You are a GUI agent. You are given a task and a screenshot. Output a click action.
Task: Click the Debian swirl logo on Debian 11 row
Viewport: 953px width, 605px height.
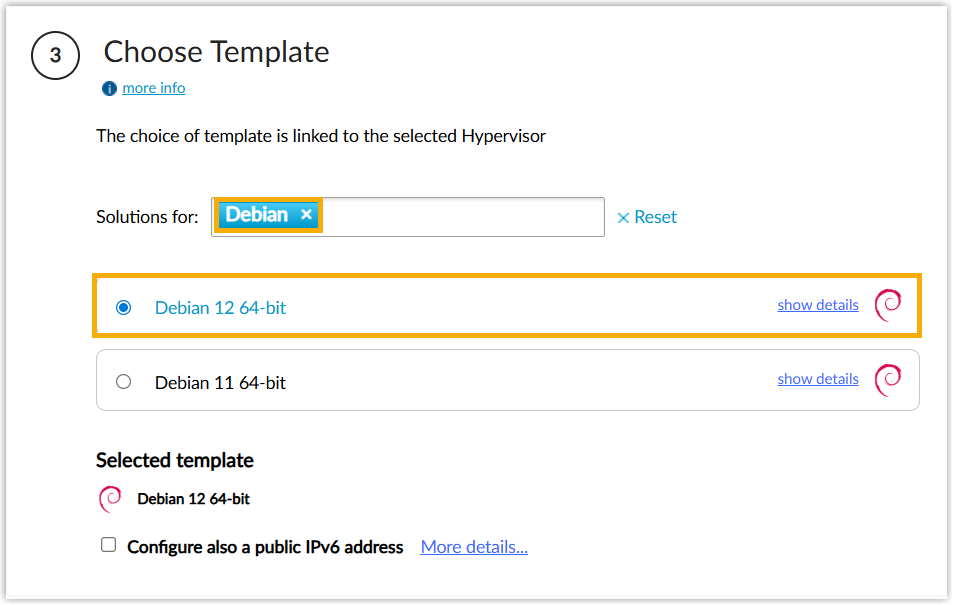pyautogui.click(x=888, y=379)
